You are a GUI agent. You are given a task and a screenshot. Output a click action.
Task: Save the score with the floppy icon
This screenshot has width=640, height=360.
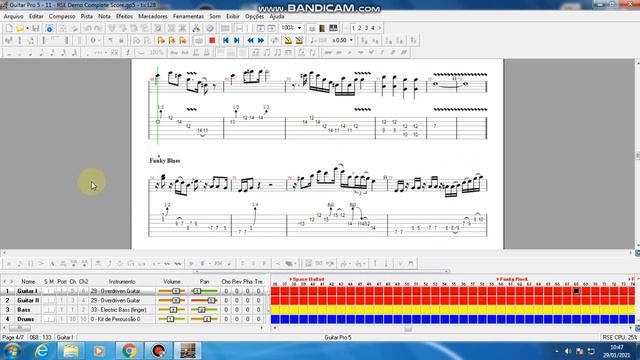(x=36, y=28)
